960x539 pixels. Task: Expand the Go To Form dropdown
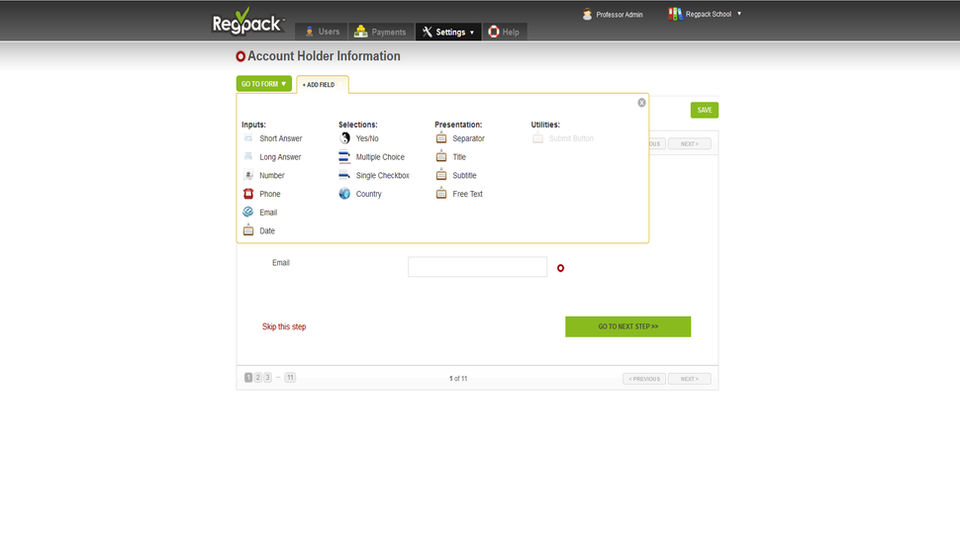264,84
